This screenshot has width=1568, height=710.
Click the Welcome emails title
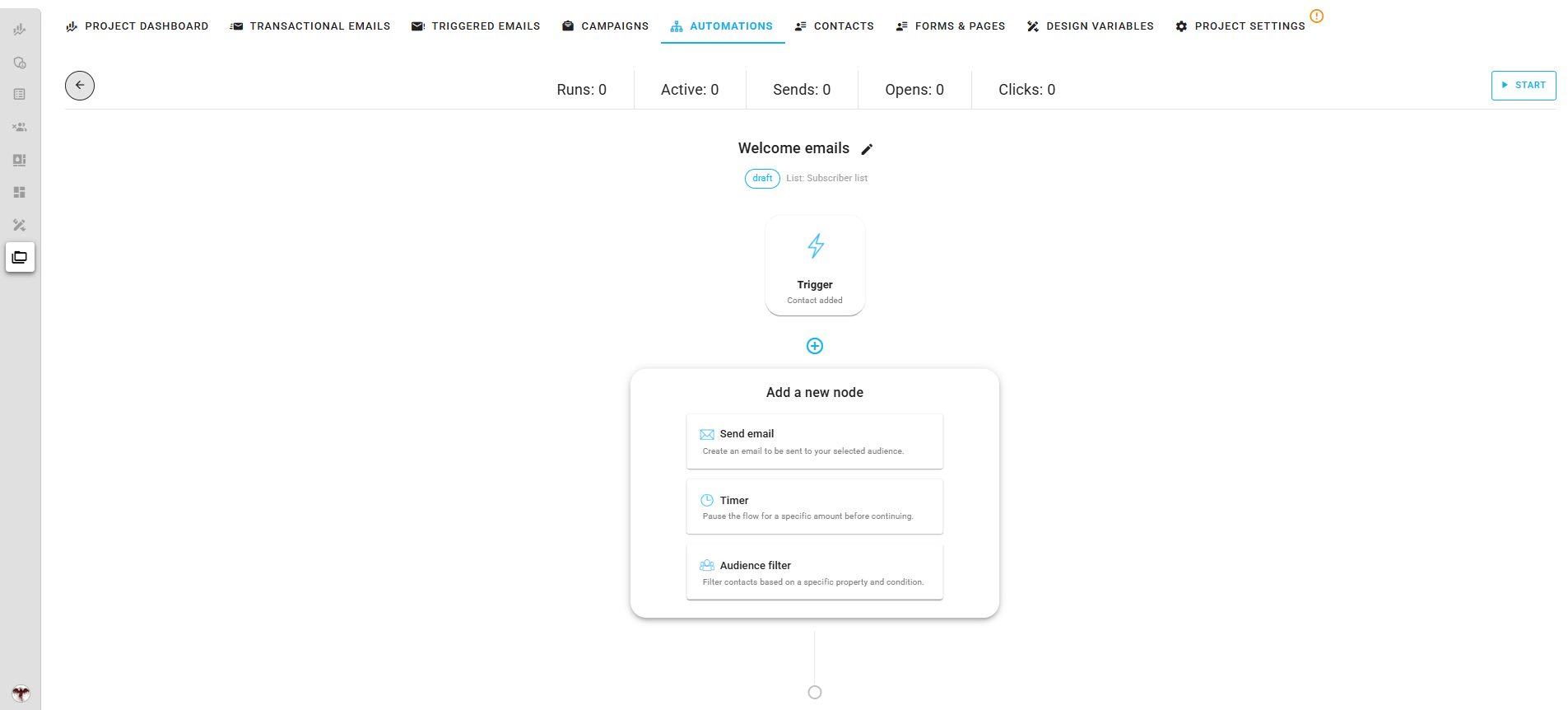click(793, 148)
